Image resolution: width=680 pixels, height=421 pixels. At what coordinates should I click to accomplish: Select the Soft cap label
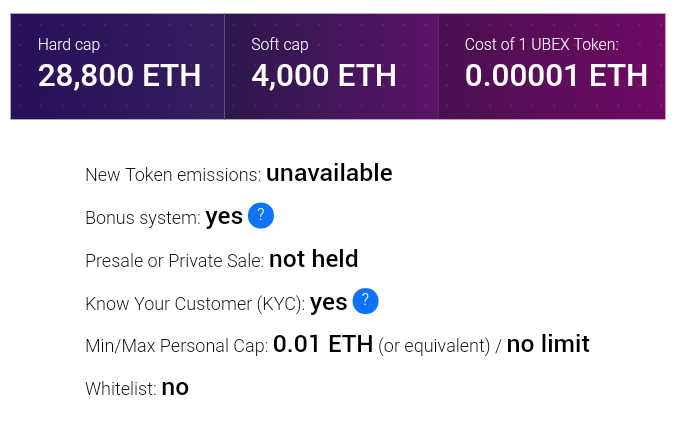280,44
